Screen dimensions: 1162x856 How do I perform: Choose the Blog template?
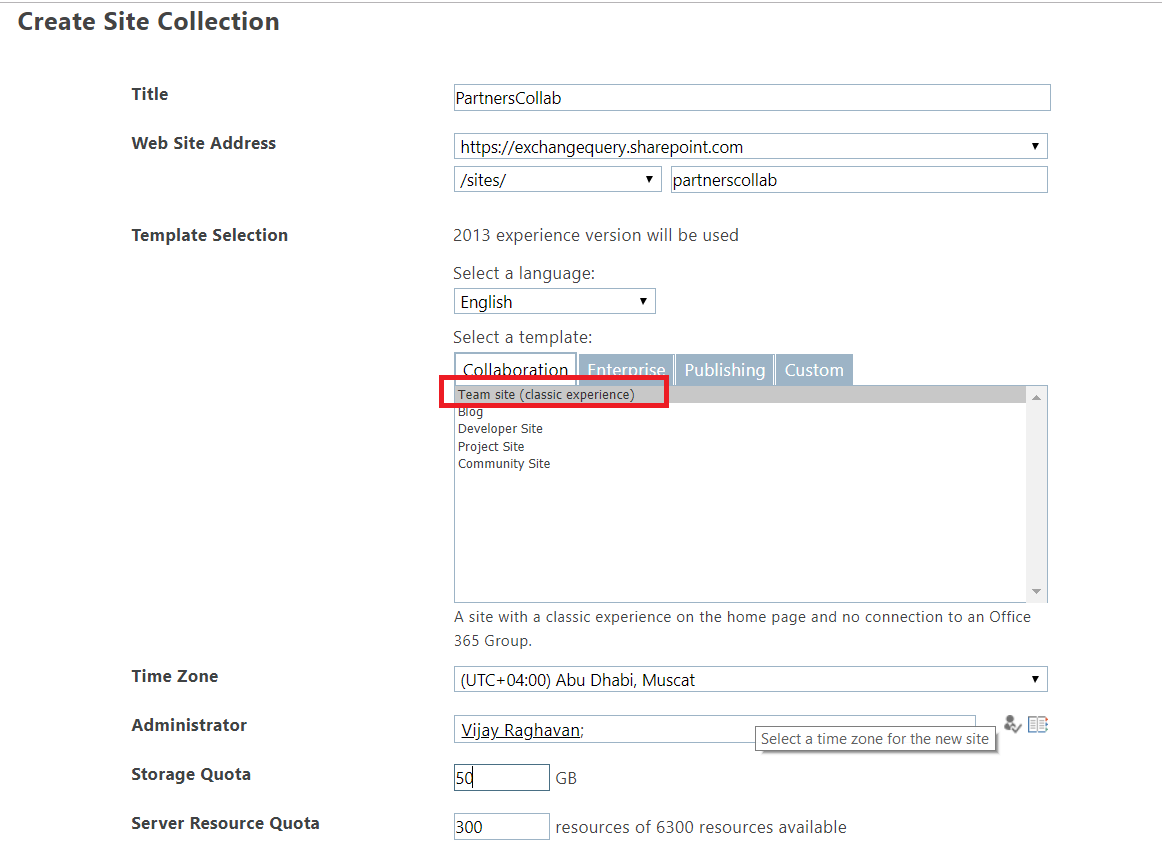pyautogui.click(x=470, y=411)
